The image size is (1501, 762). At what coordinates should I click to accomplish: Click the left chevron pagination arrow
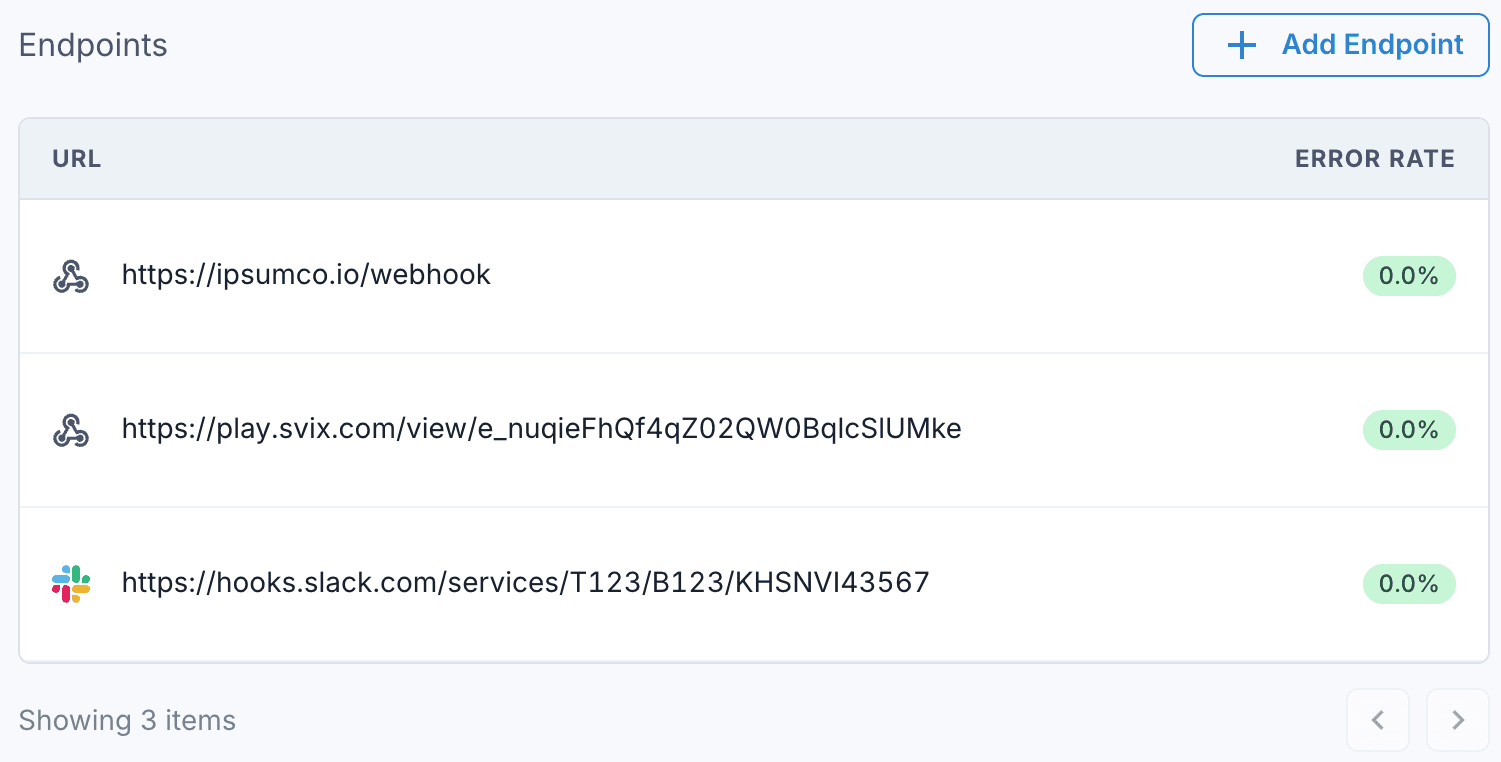tap(1378, 720)
